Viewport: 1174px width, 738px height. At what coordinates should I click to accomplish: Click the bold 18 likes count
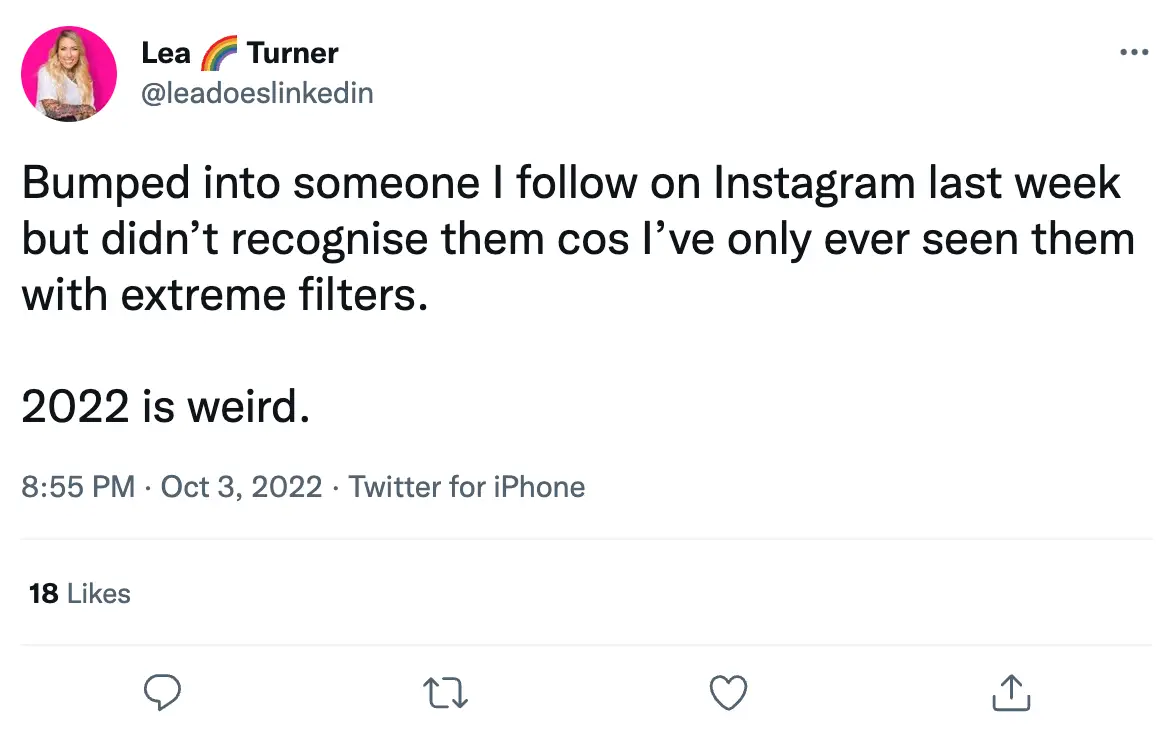click(43, 594)
